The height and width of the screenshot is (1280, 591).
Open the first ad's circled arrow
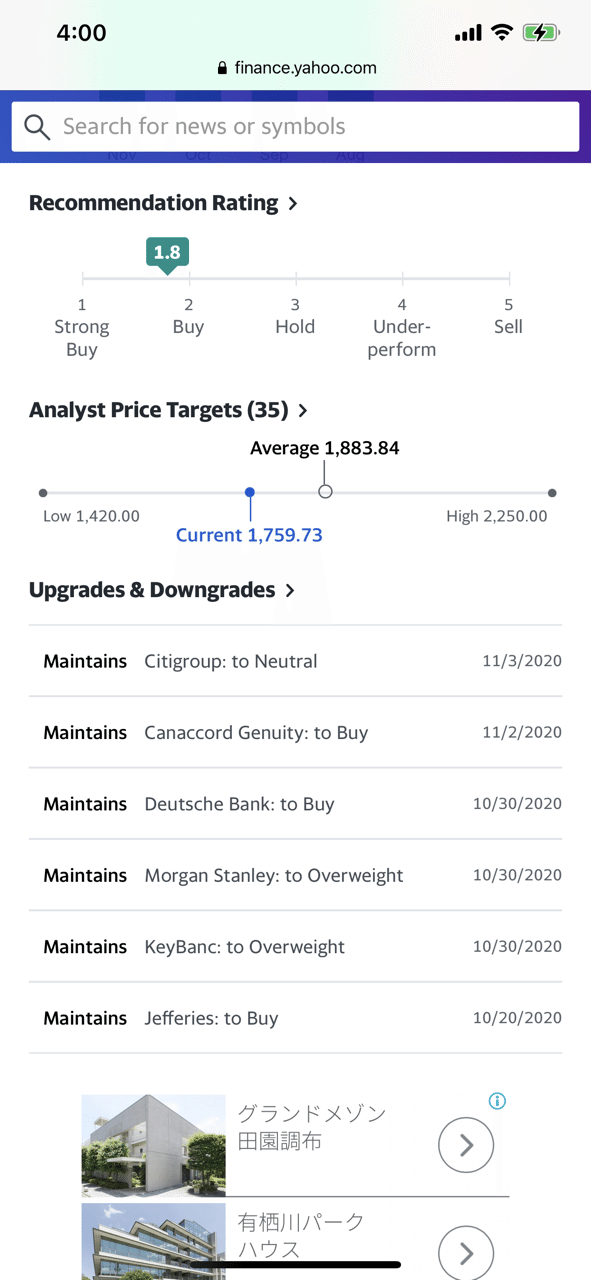click(466, 1145)
